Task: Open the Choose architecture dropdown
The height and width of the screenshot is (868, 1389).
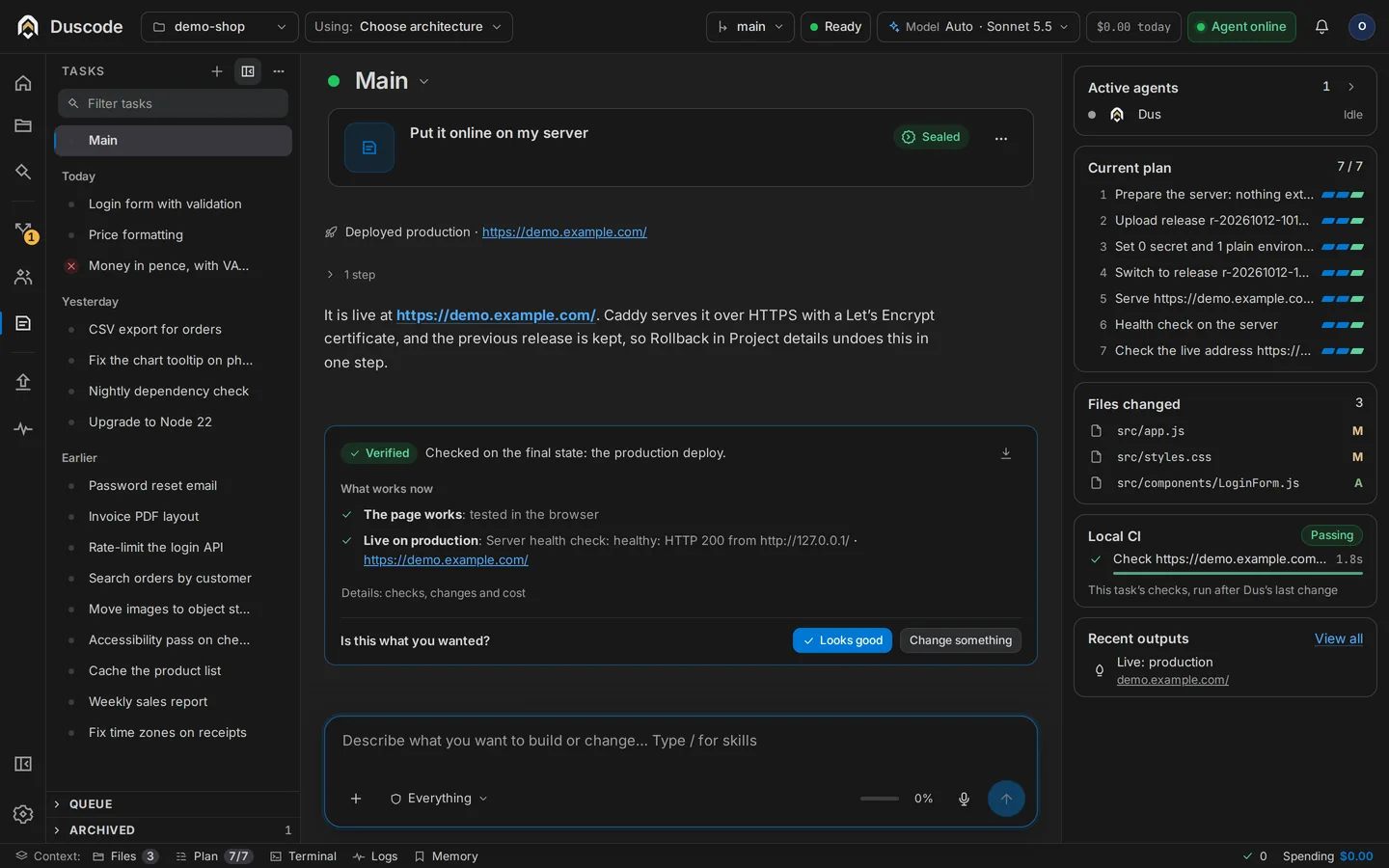Action: pyautogui.click(x=409, y=27)
